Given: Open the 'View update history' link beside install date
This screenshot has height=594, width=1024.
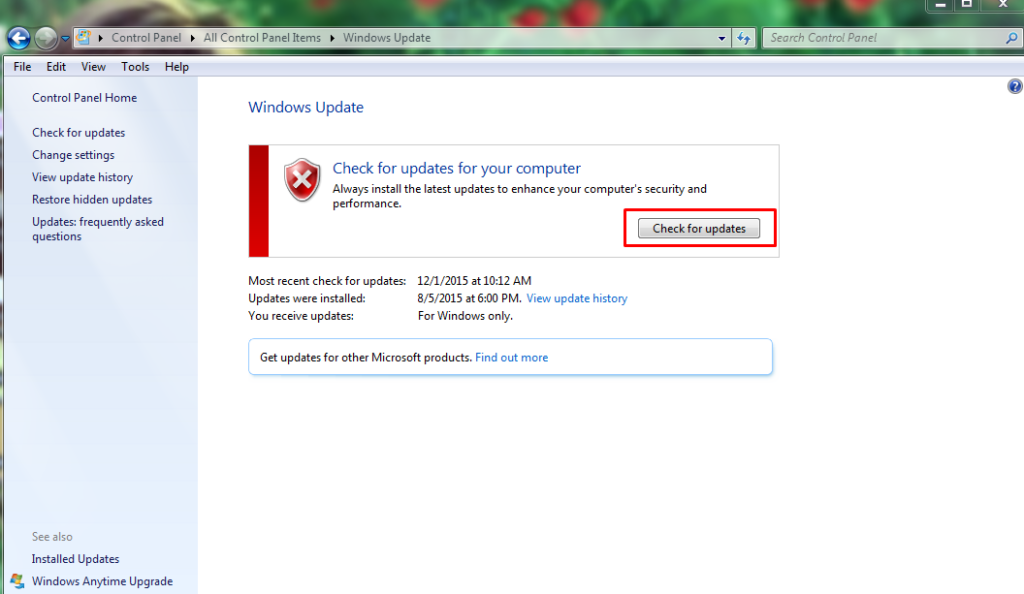Looking at the screenshot, I should coord(577,298).
